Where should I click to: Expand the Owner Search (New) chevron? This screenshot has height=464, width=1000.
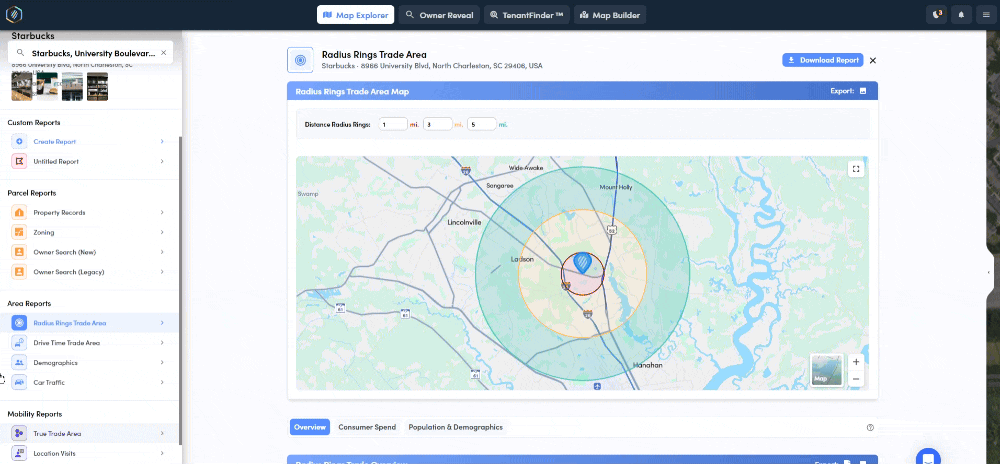162,252
